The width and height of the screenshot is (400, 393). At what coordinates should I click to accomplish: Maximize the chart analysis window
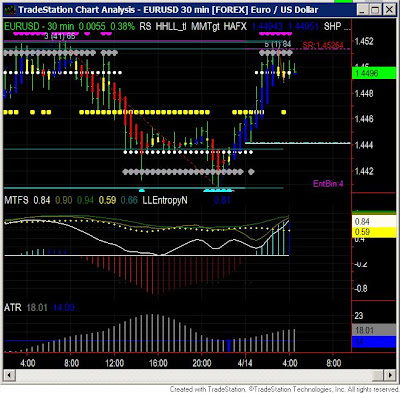coord(375,10)
